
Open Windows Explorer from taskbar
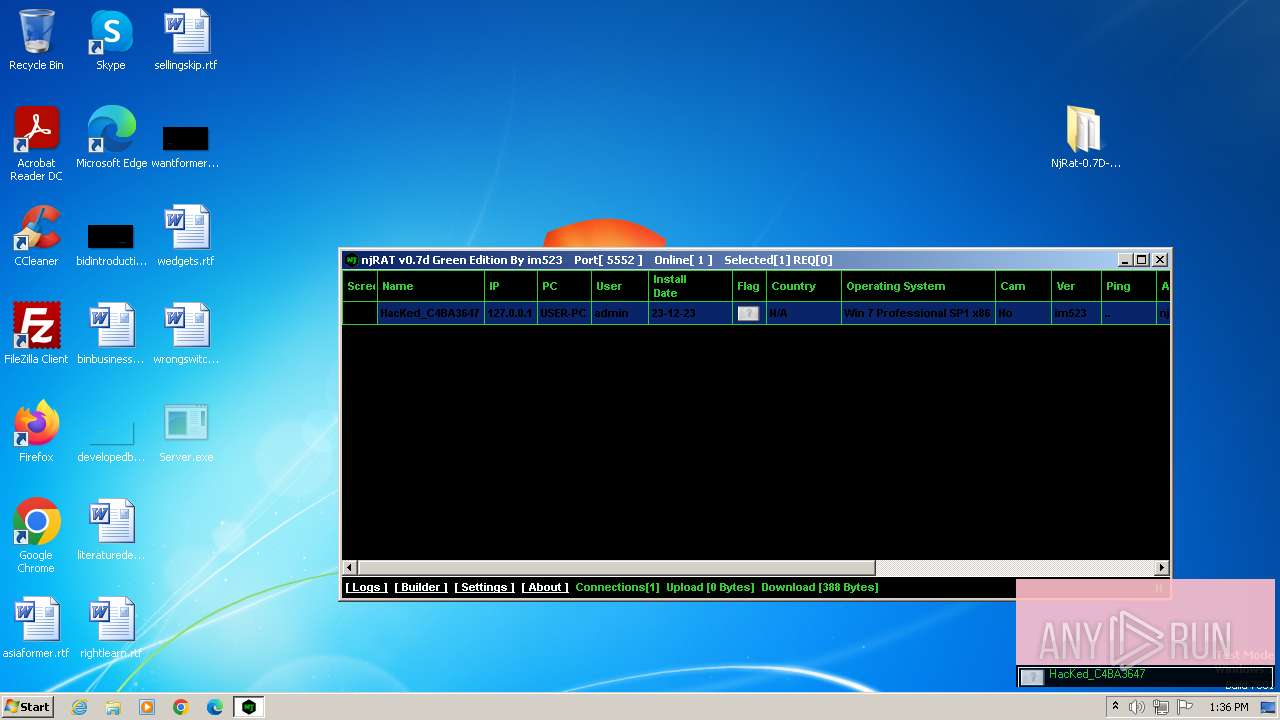coord(113,707)
